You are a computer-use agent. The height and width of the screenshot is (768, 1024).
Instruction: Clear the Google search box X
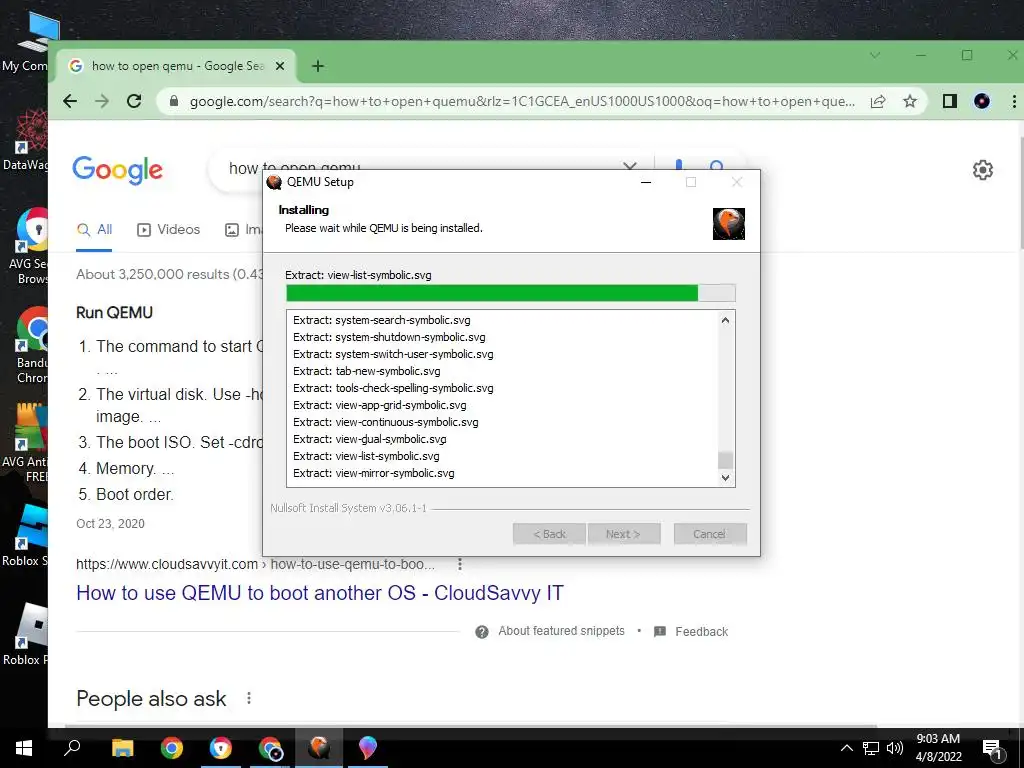point(630,167)
